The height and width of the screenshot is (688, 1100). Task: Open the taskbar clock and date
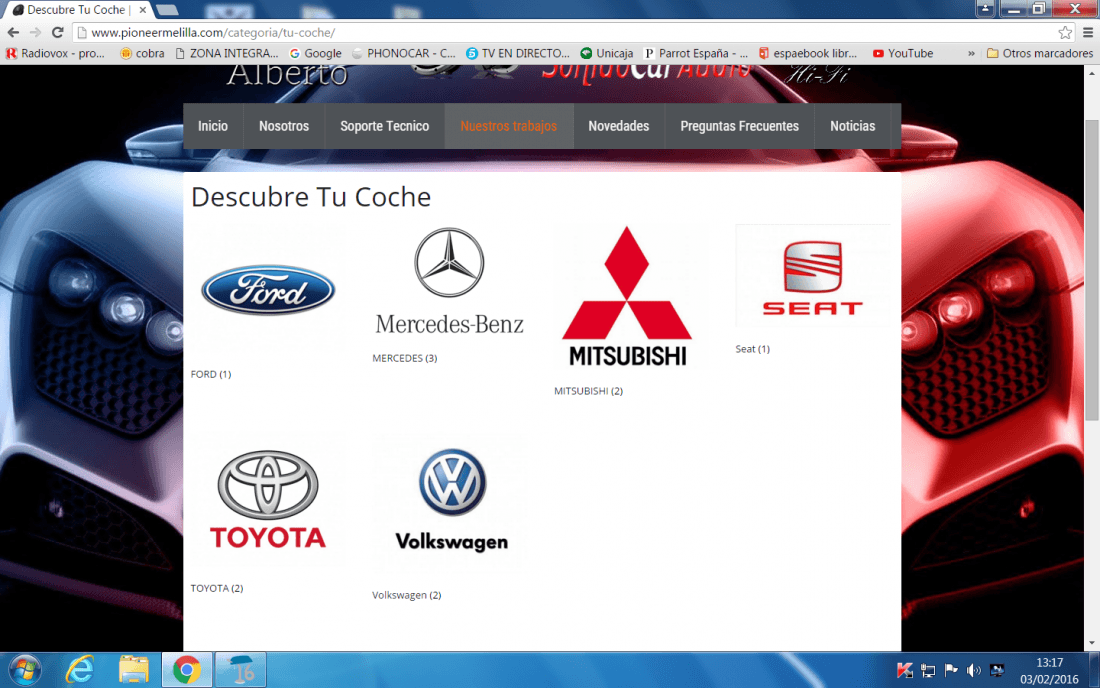(1049, 671)
